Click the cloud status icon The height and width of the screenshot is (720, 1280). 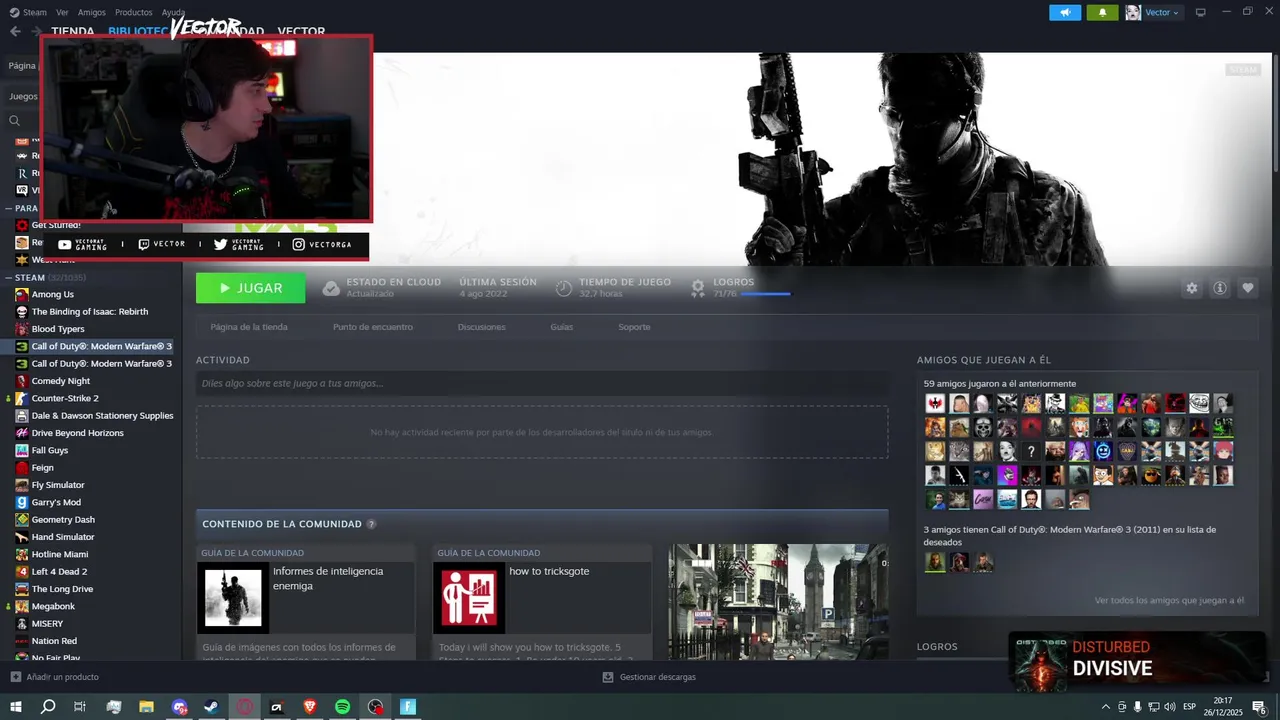pos(331,288)
